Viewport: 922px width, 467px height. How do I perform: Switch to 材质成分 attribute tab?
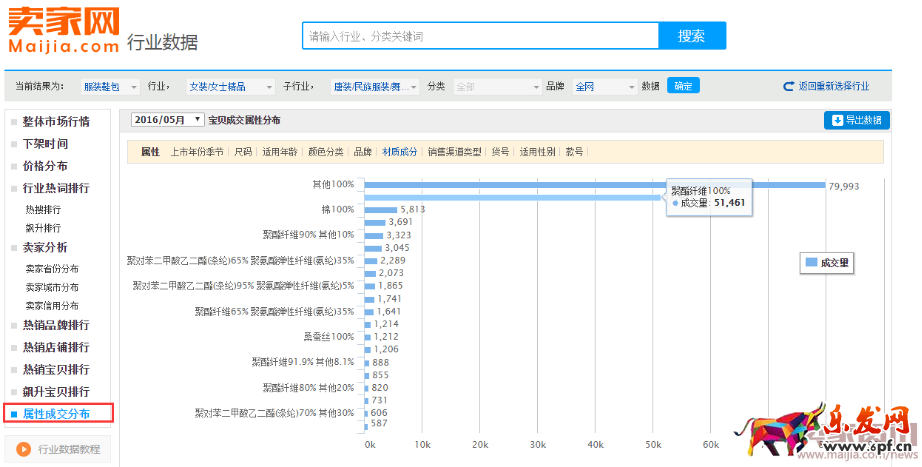pos(400,152)
